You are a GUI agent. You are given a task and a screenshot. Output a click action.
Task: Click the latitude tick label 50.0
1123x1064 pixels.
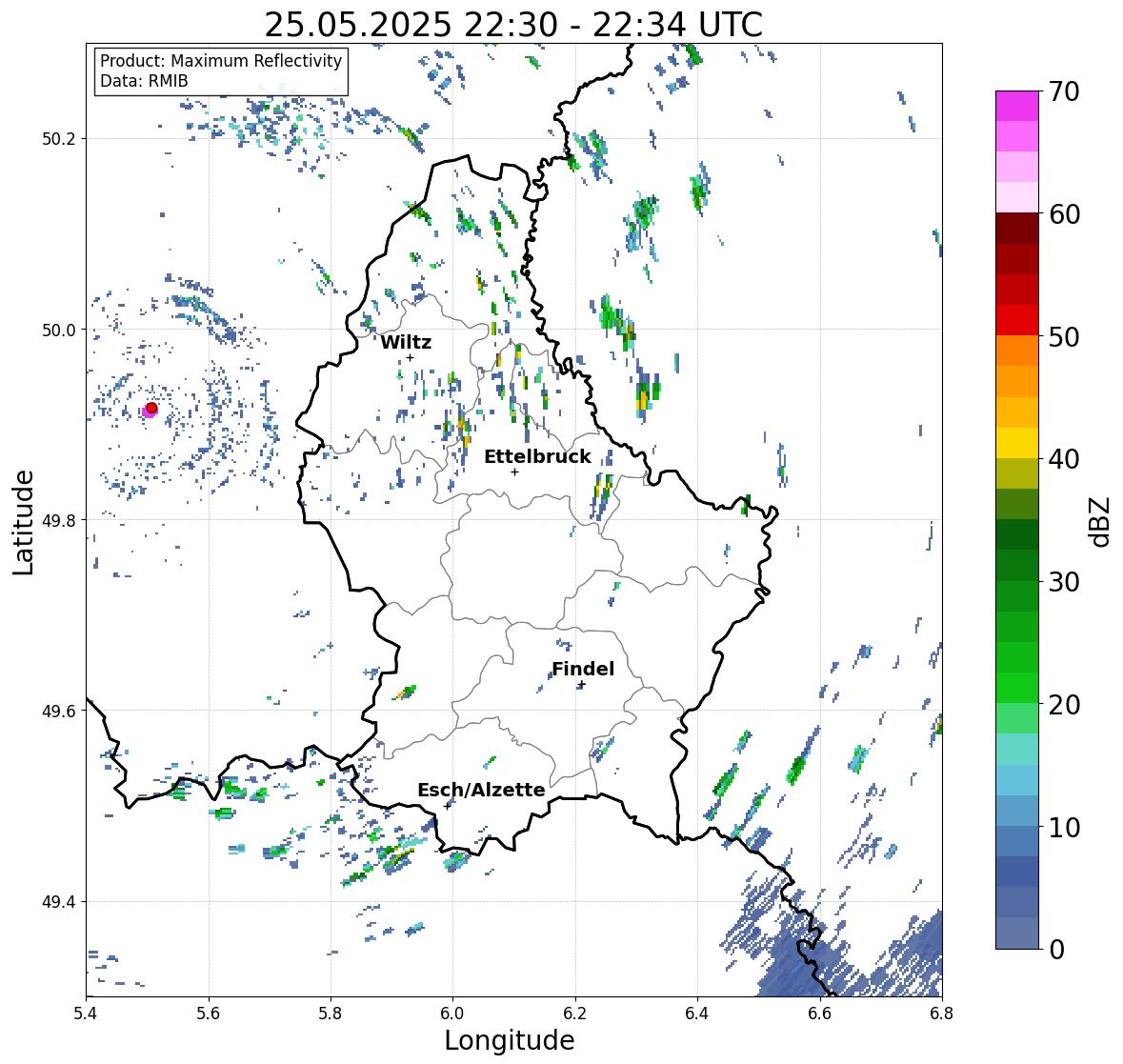coord(59,331)
